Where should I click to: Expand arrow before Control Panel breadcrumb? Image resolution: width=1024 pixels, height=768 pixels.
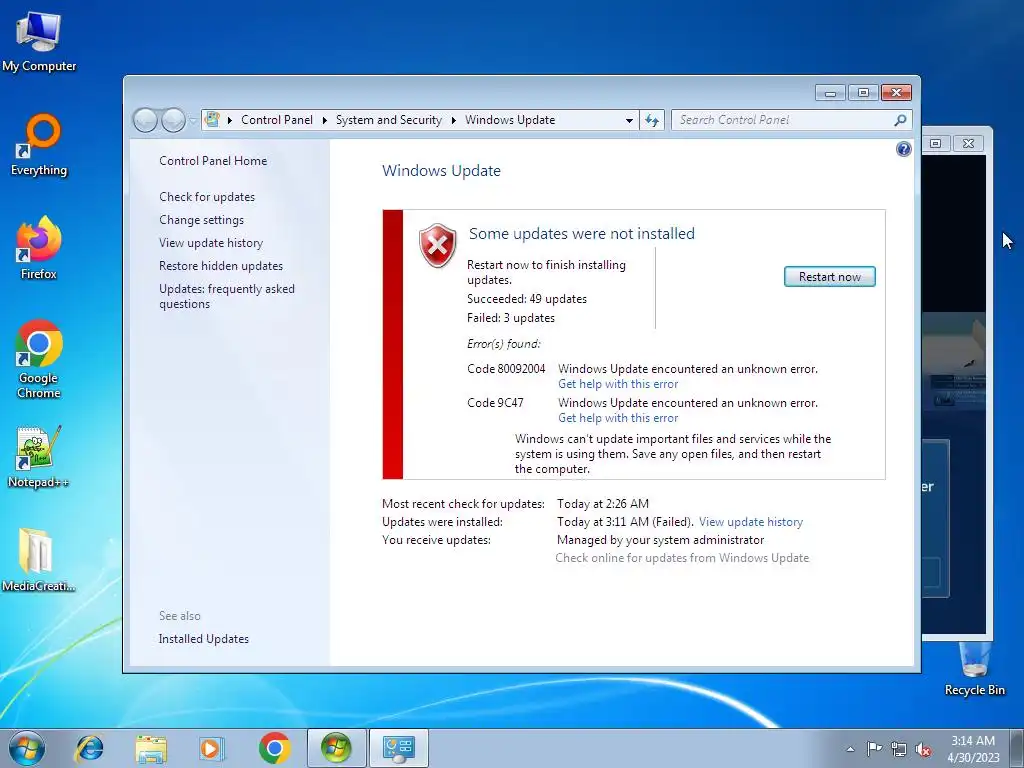[x=230, y=120]
